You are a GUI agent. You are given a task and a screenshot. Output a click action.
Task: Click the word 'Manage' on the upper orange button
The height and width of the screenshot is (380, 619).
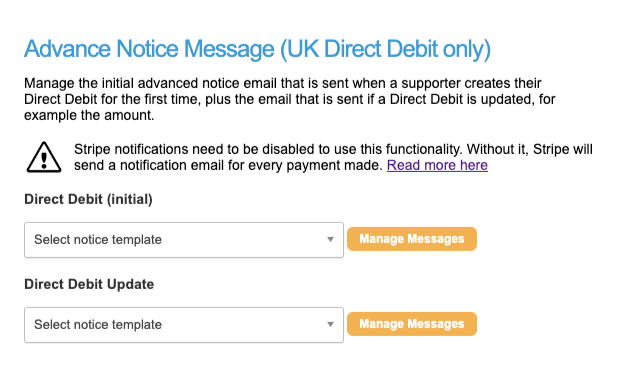(x=381, y=239)
